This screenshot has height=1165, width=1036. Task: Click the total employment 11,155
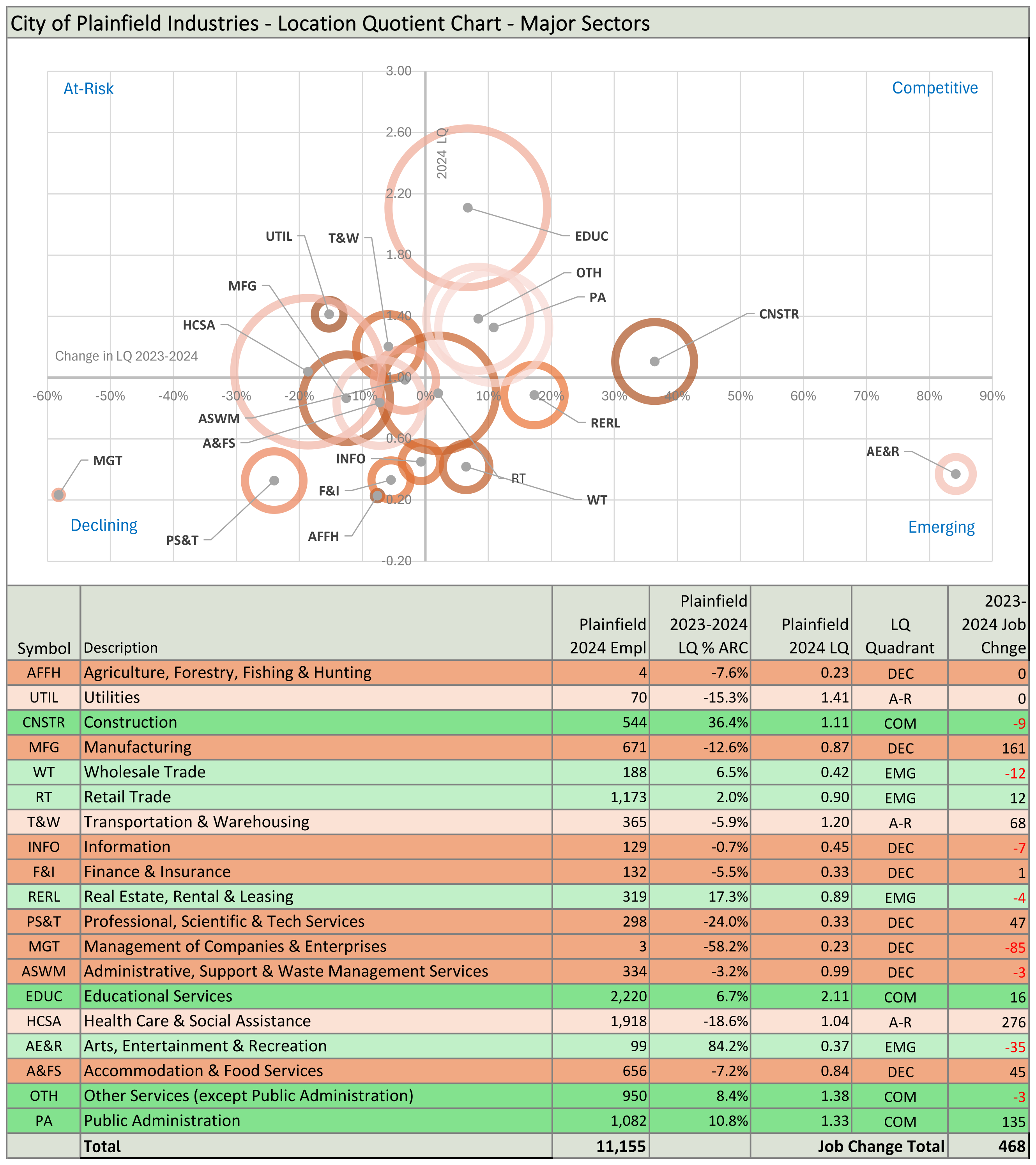621,1146
